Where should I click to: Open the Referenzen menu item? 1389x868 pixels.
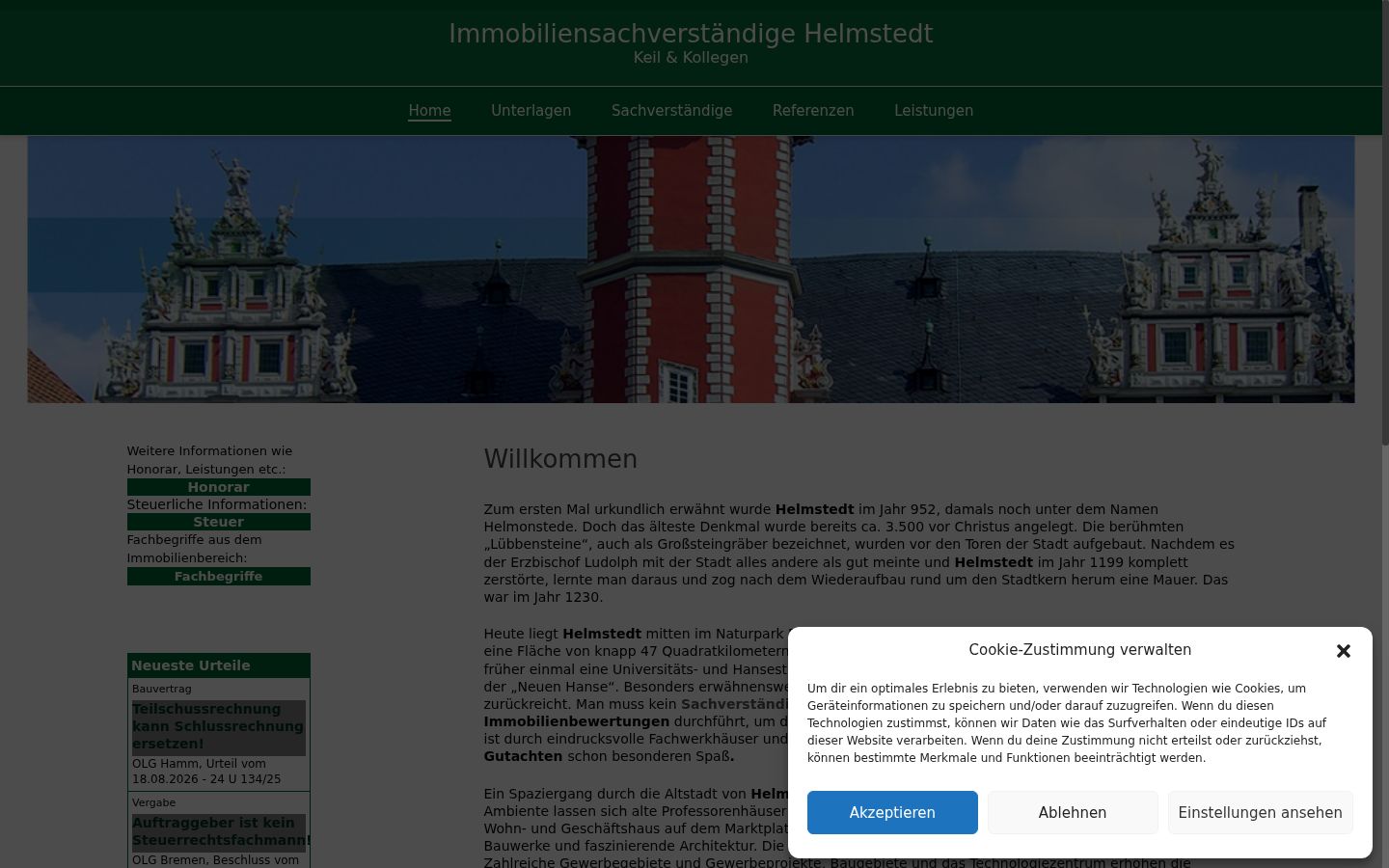tap(813, 111)
